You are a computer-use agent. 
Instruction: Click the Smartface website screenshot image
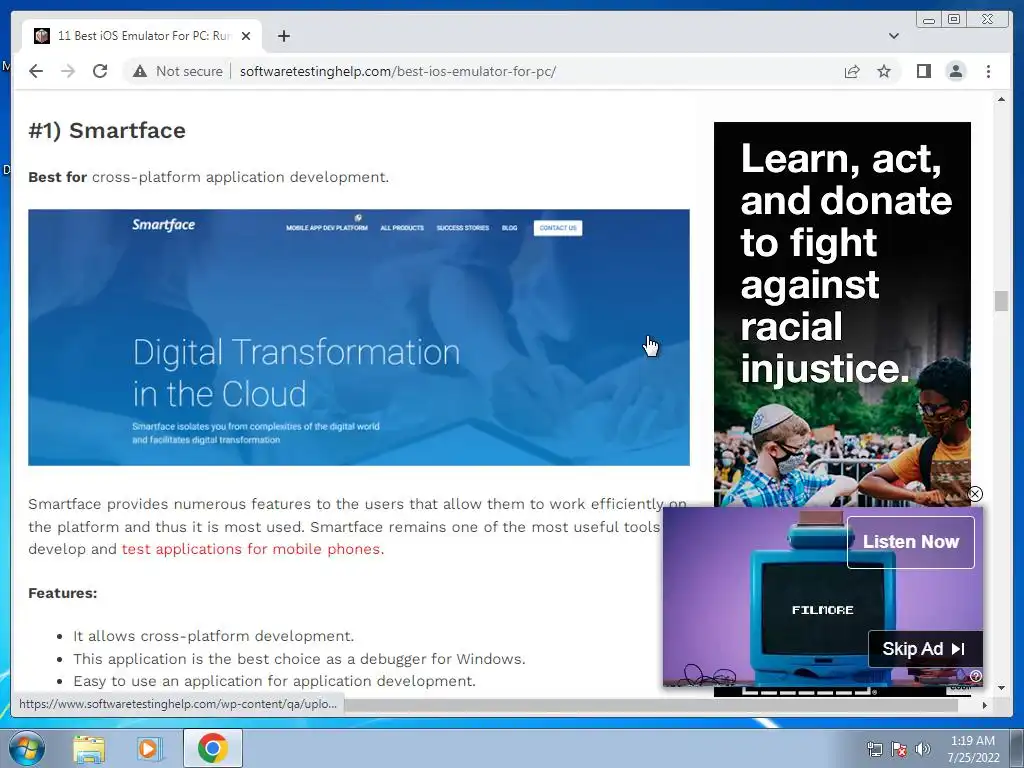tap(359, 337)
